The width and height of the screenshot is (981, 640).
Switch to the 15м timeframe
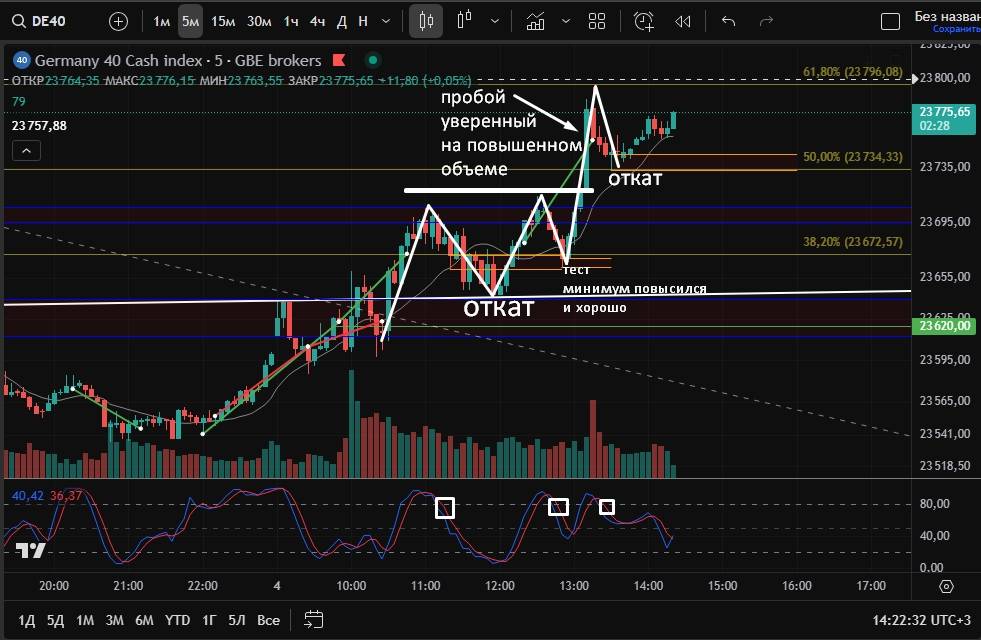tap(223, 21)
